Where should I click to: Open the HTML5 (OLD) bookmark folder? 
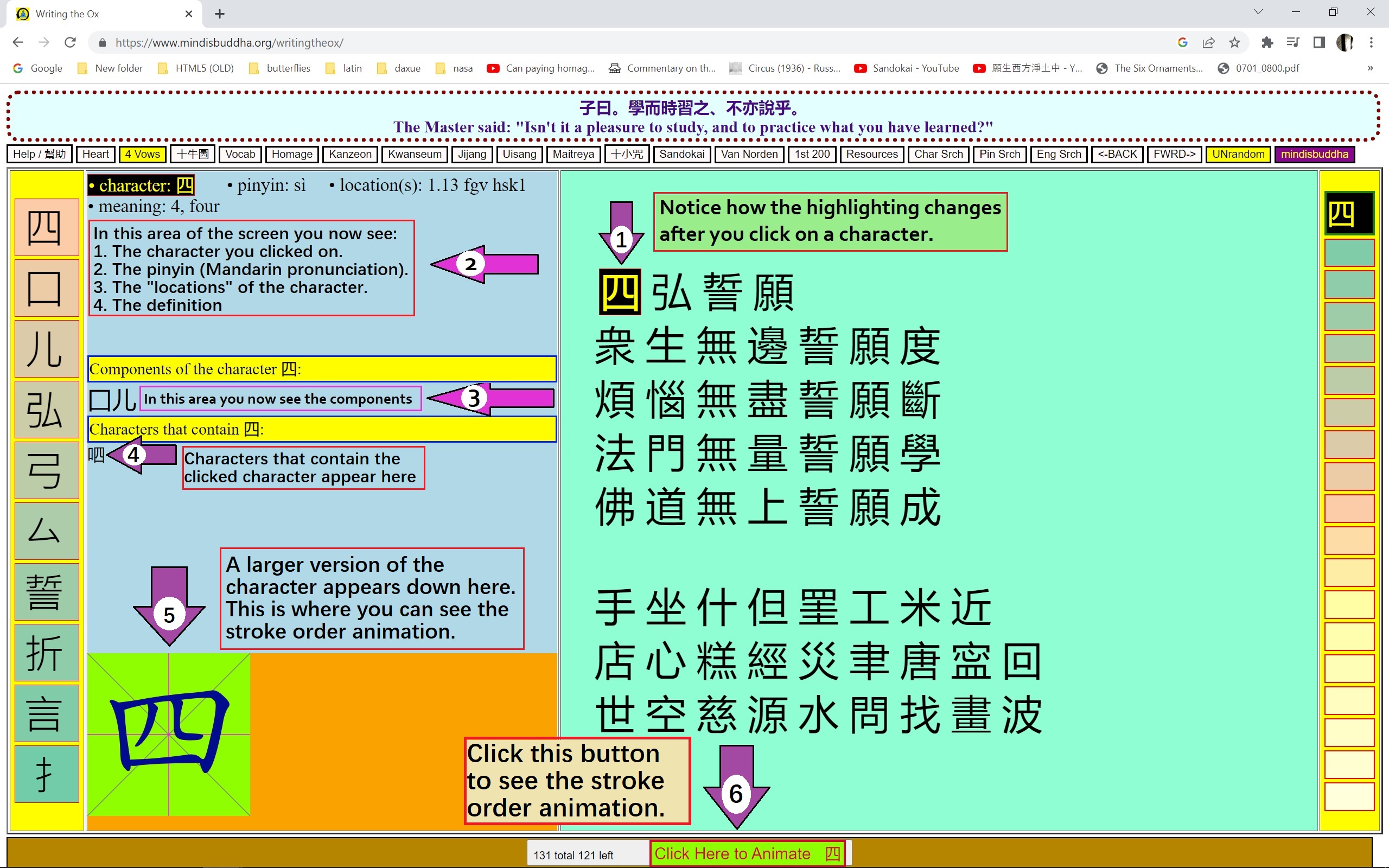pyautogui.click(x=196, y=68)
